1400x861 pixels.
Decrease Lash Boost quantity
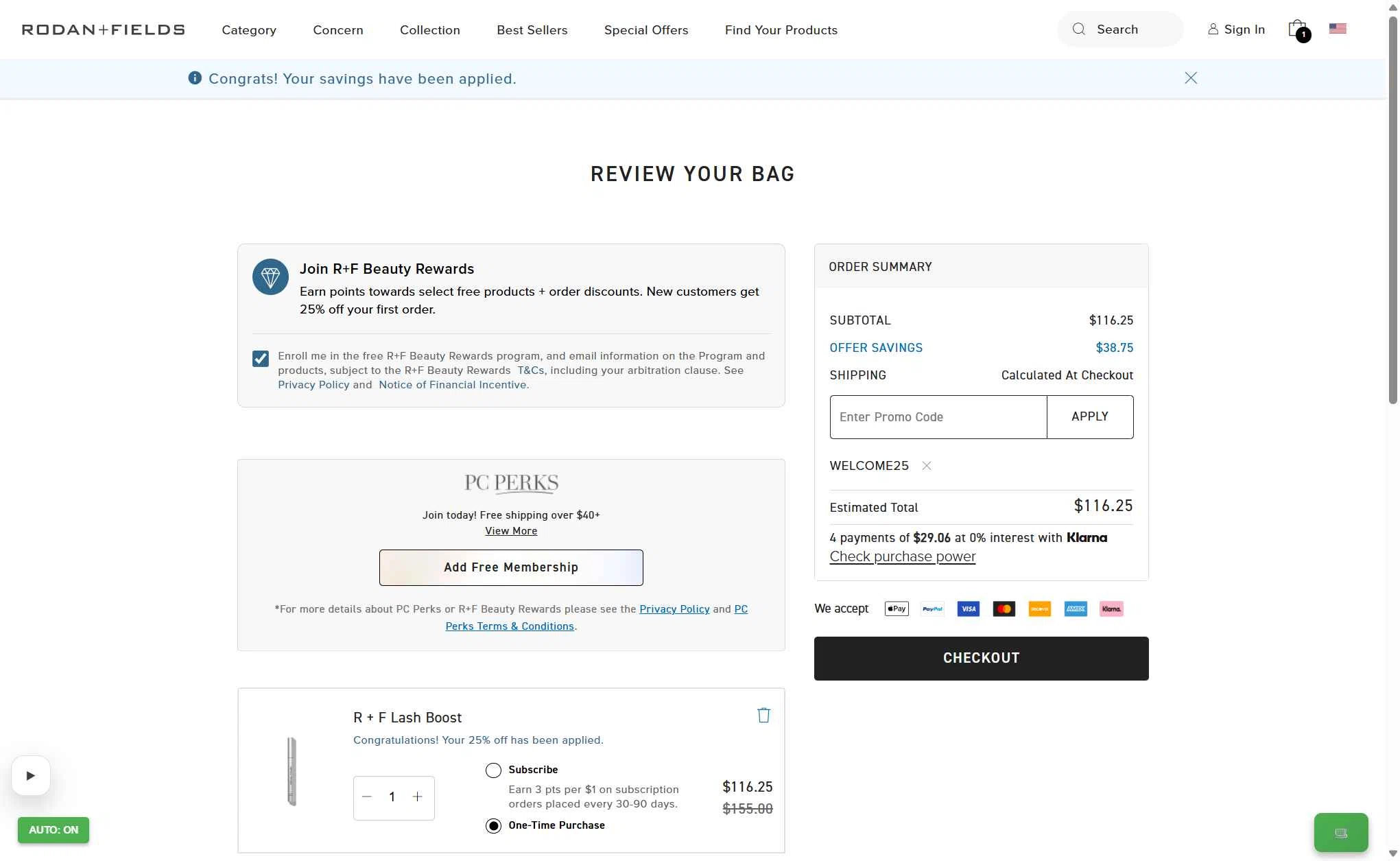click(x=367, y=797)
